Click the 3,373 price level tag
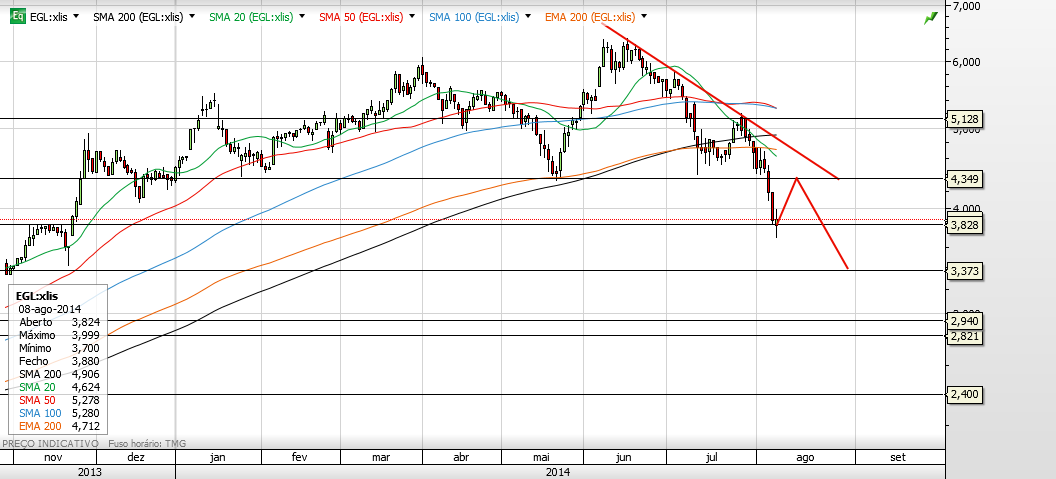The width and height of the screenshot is (1056, 479). pyautogui.click(x=964, y=272)
